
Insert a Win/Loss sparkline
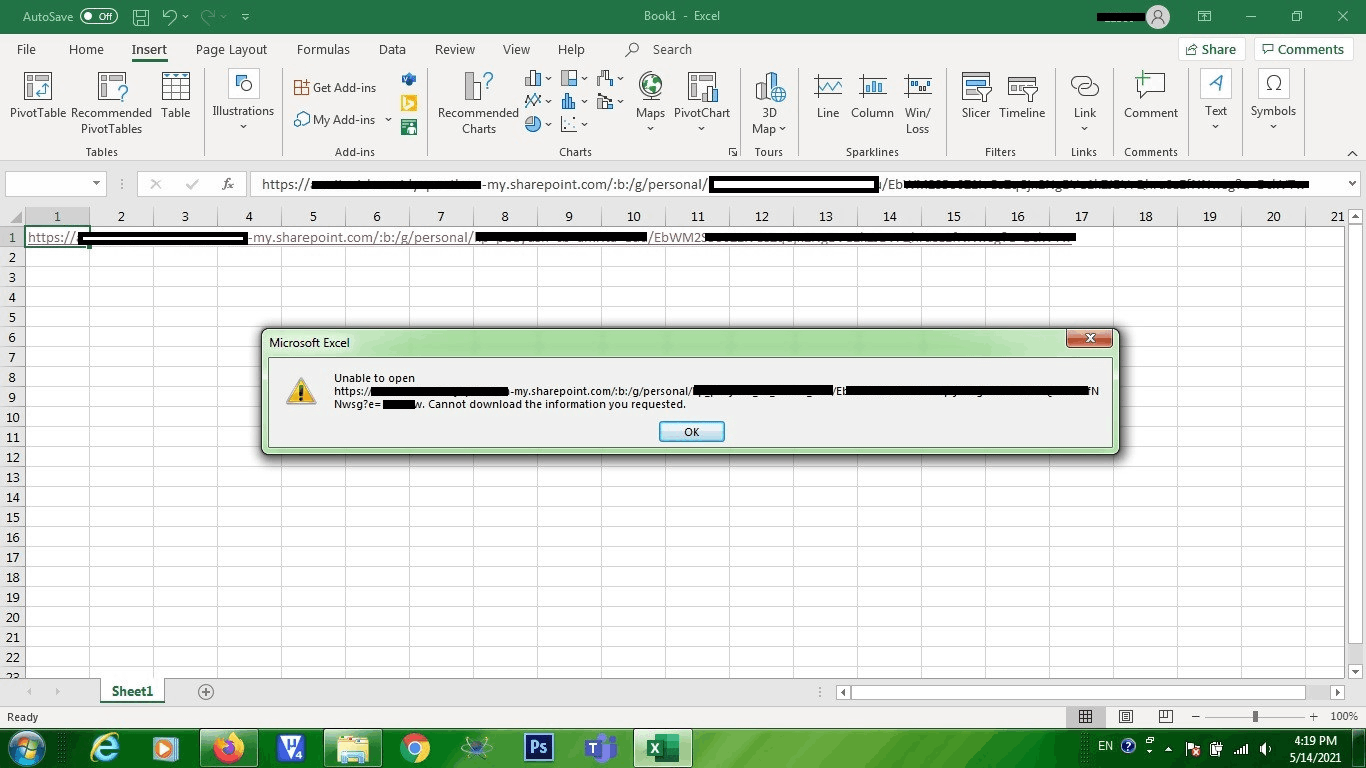click(918, 103)
